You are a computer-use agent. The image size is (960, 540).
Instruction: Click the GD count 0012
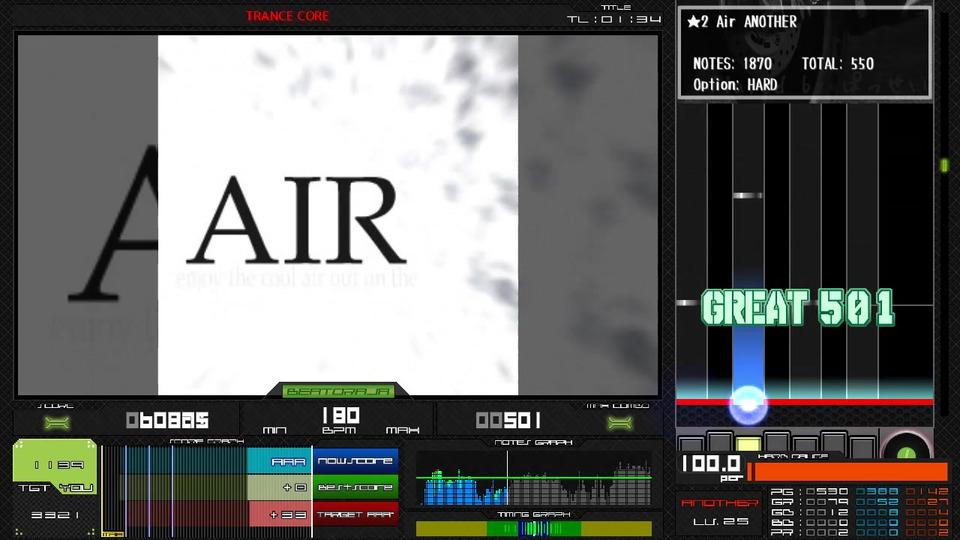point(827,512)
